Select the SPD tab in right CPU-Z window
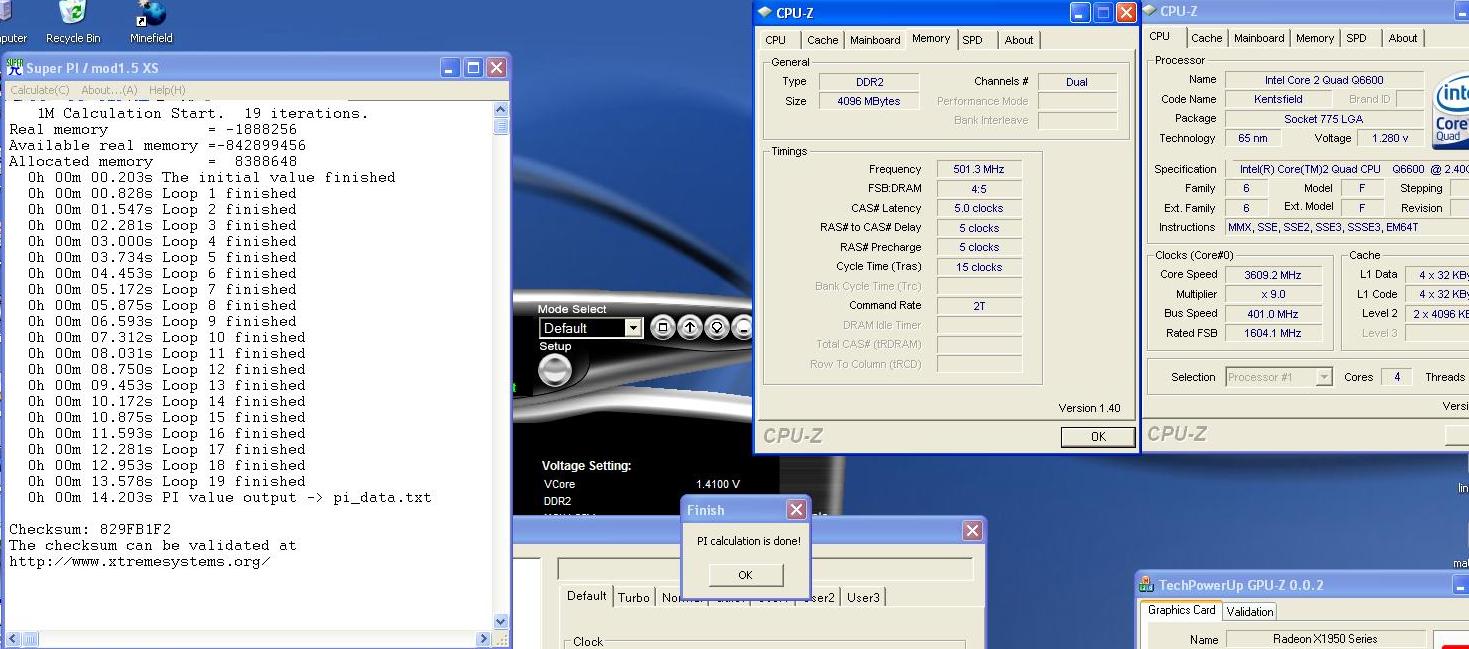This screenshot has height=649, width=1469. pyautogui.click(x=1356, y=38)
